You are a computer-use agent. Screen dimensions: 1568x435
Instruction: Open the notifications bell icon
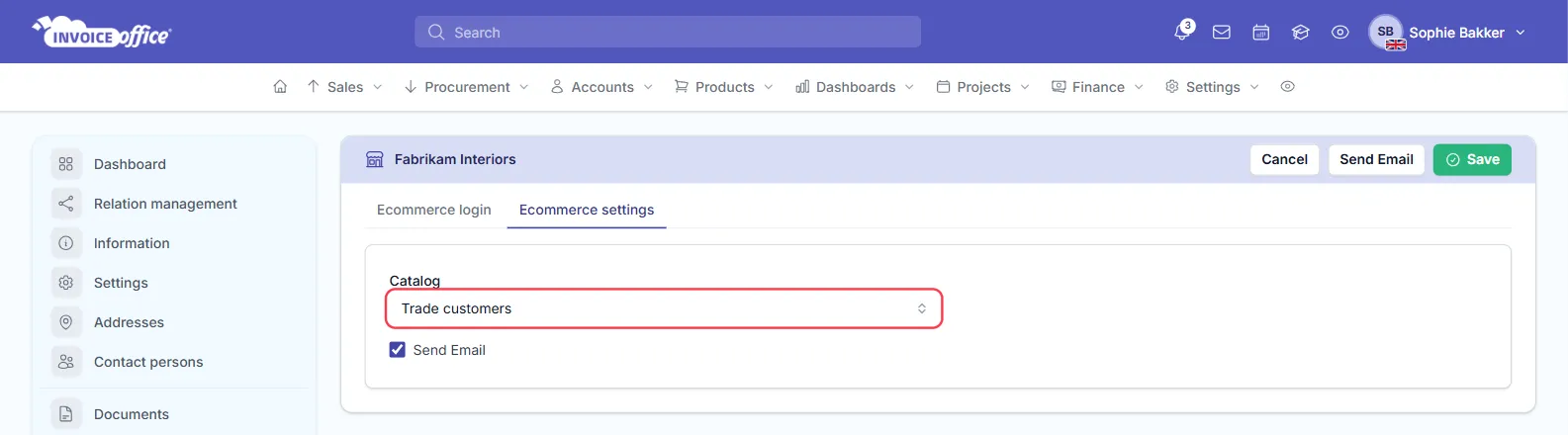1182,32
